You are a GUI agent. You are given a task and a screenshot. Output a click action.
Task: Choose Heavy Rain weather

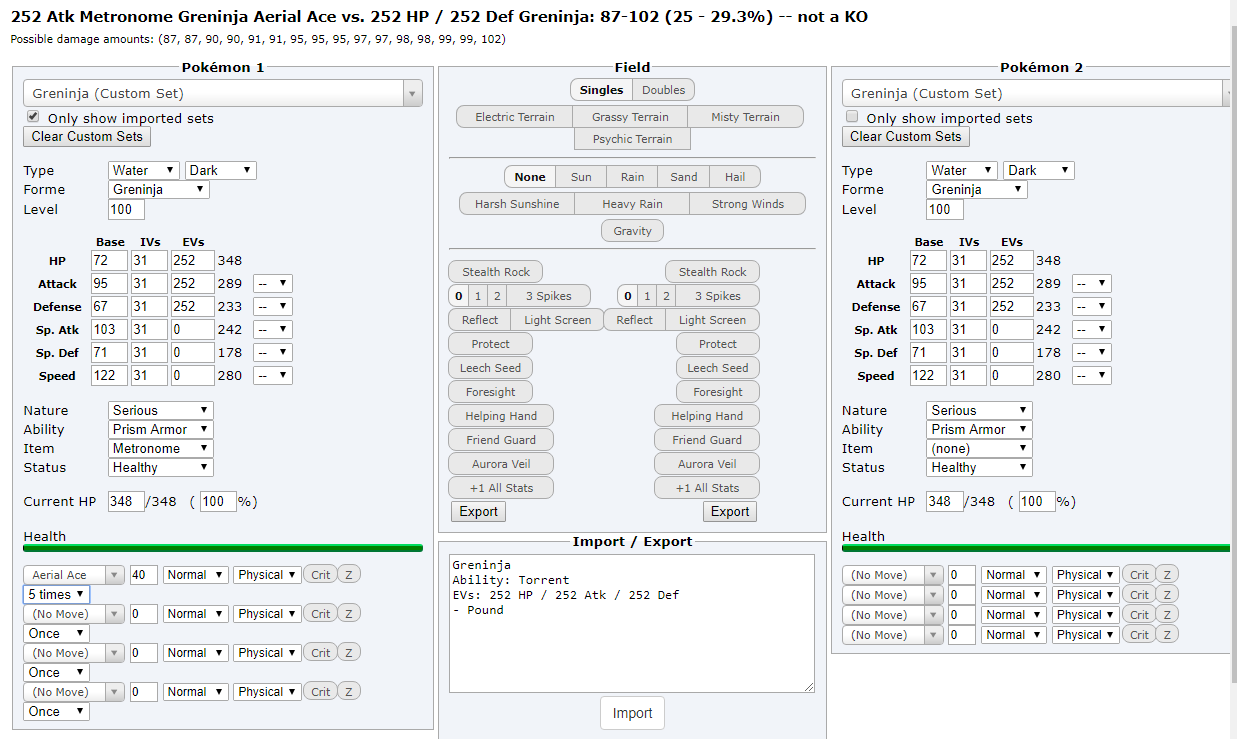[x=632, y=204]
